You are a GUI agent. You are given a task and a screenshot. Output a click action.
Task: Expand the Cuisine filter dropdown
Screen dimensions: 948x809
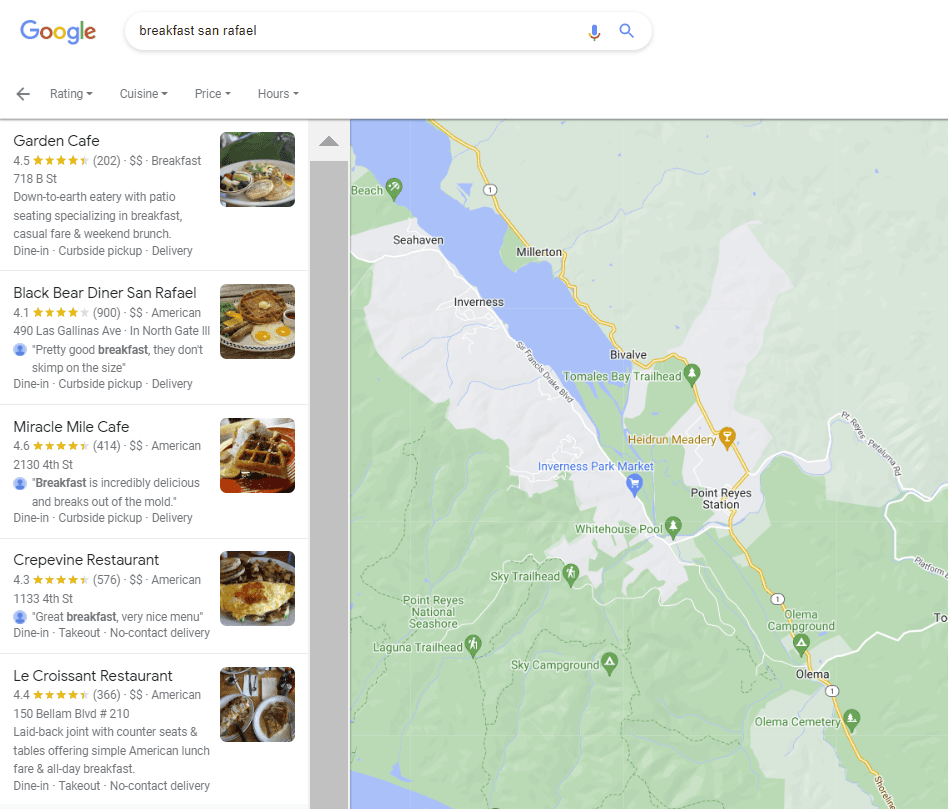pyautogui.click(x=143, y=94)
